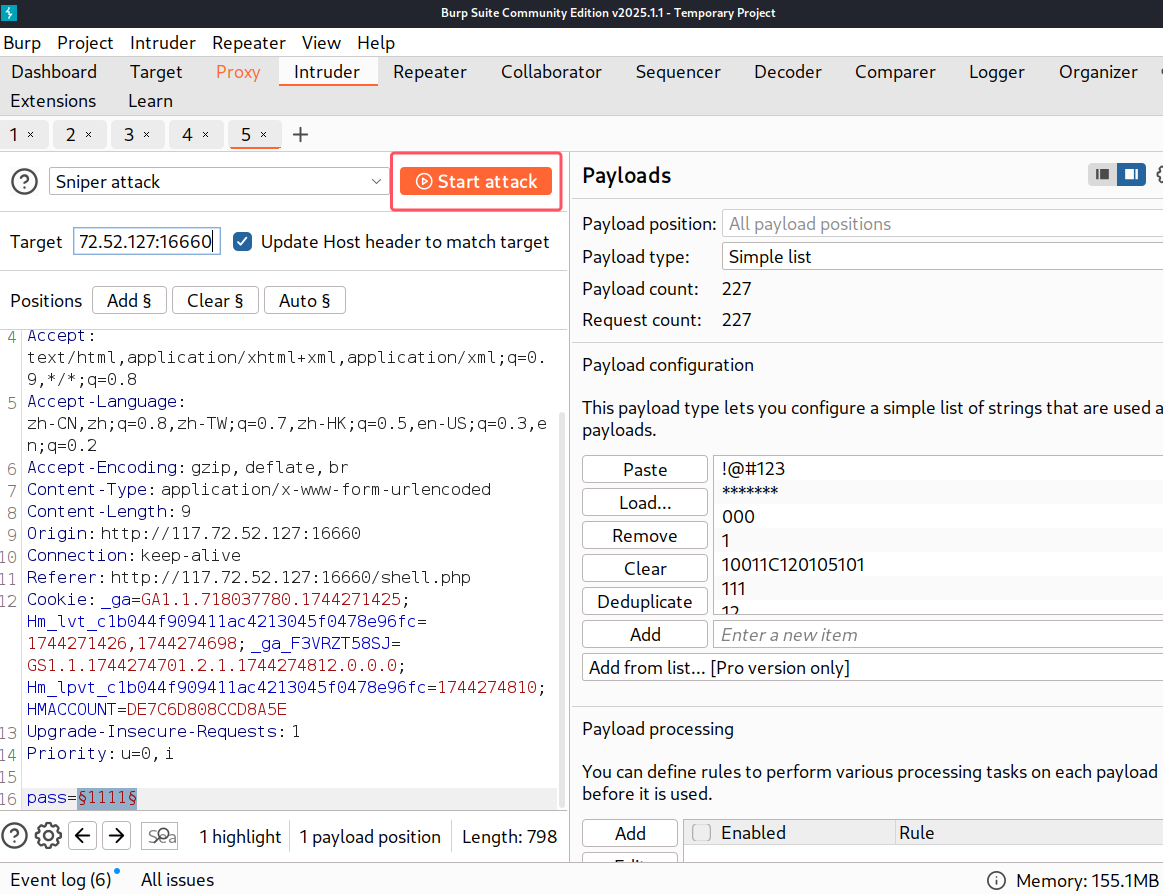Click the Enter a new item field
The image size is (1163, 894).
938,634
